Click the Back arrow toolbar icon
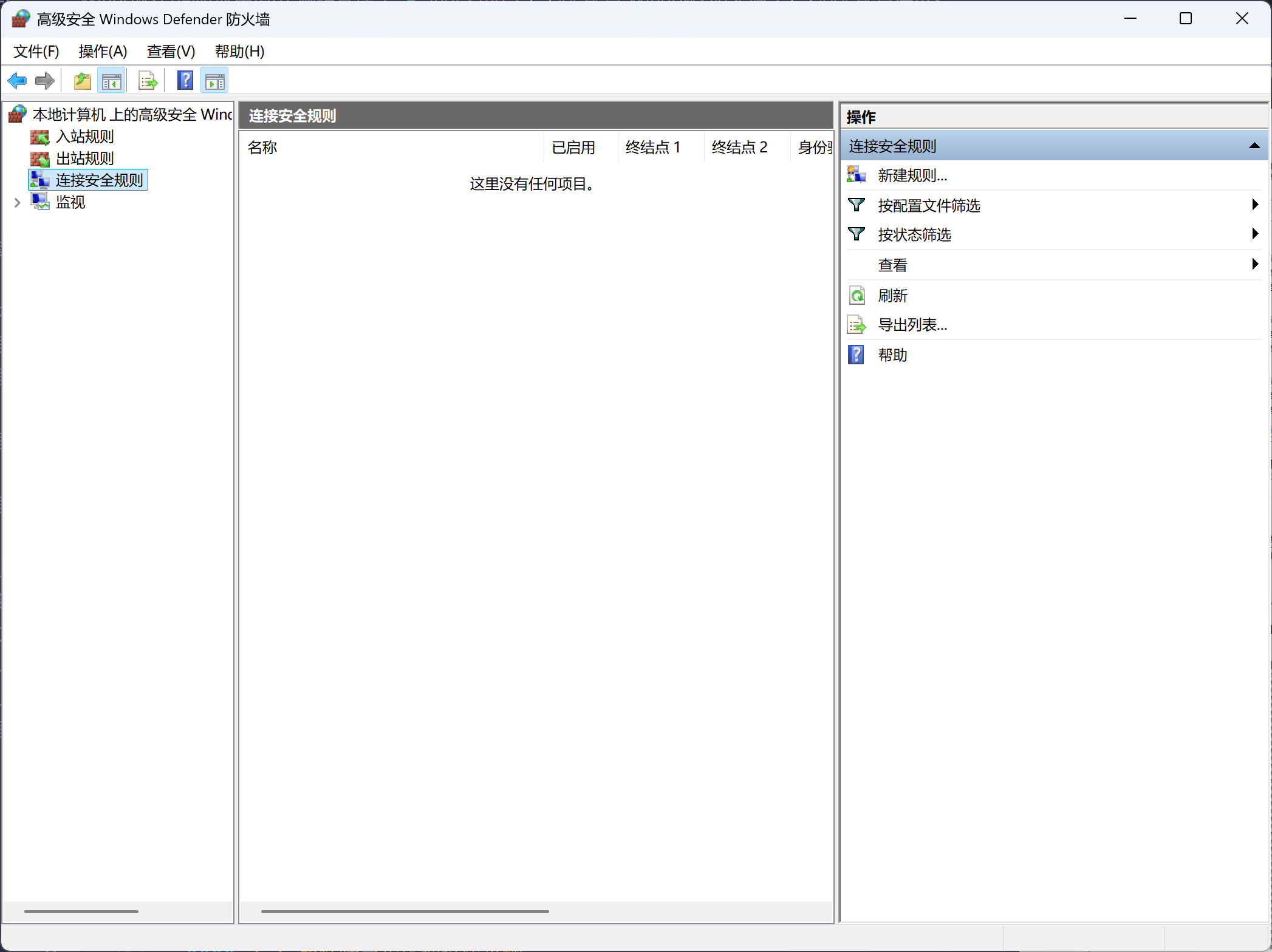Screen dimensions: 1272x952 17,81
